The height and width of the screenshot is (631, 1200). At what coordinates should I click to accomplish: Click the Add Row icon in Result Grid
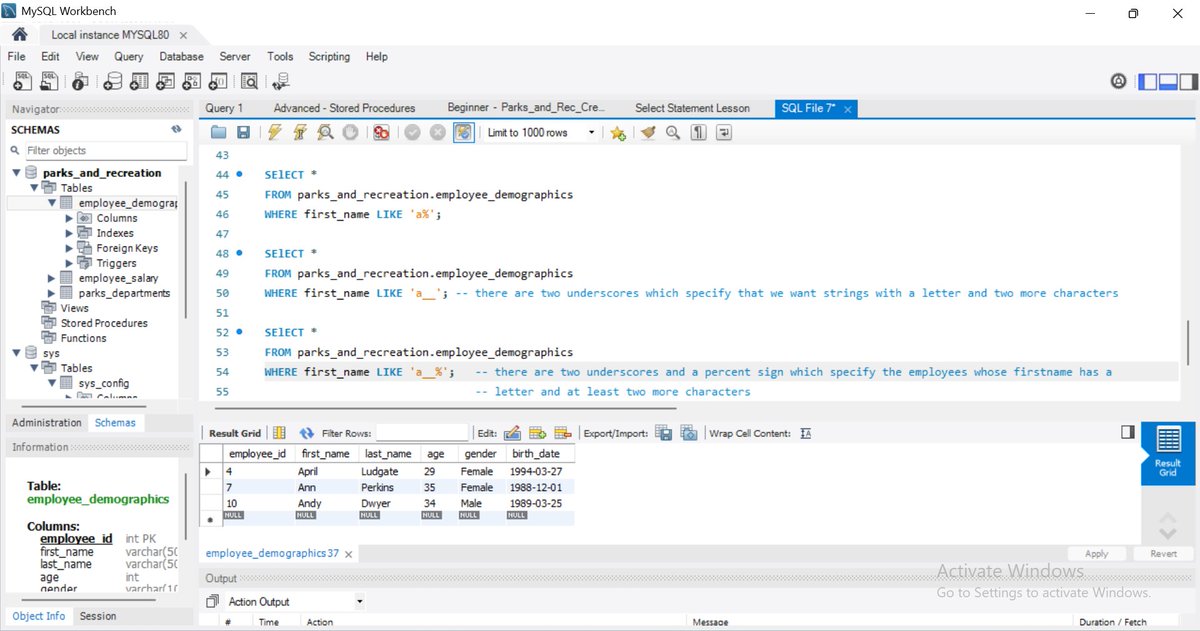(538, 432)
